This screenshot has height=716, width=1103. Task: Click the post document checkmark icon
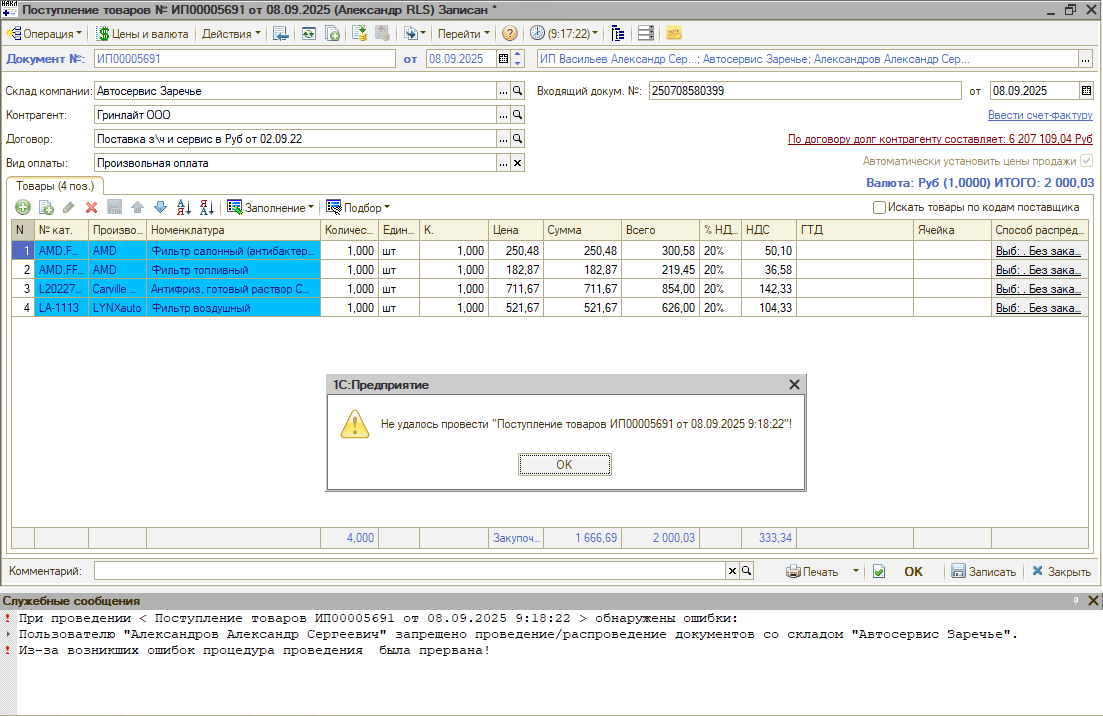coord(879,572)
